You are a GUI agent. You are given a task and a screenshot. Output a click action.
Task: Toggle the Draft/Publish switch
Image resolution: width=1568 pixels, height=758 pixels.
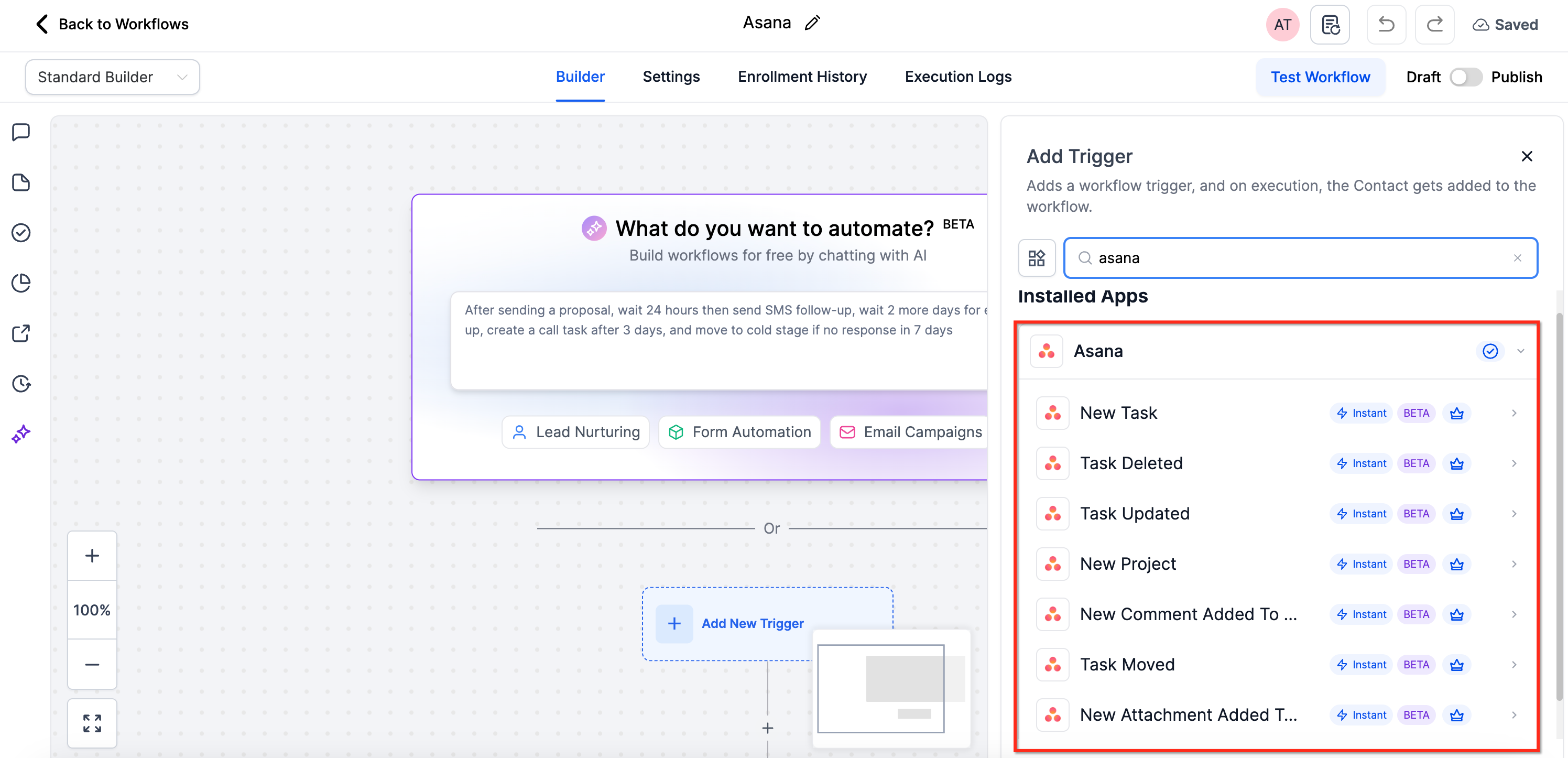pos(1465,78)
